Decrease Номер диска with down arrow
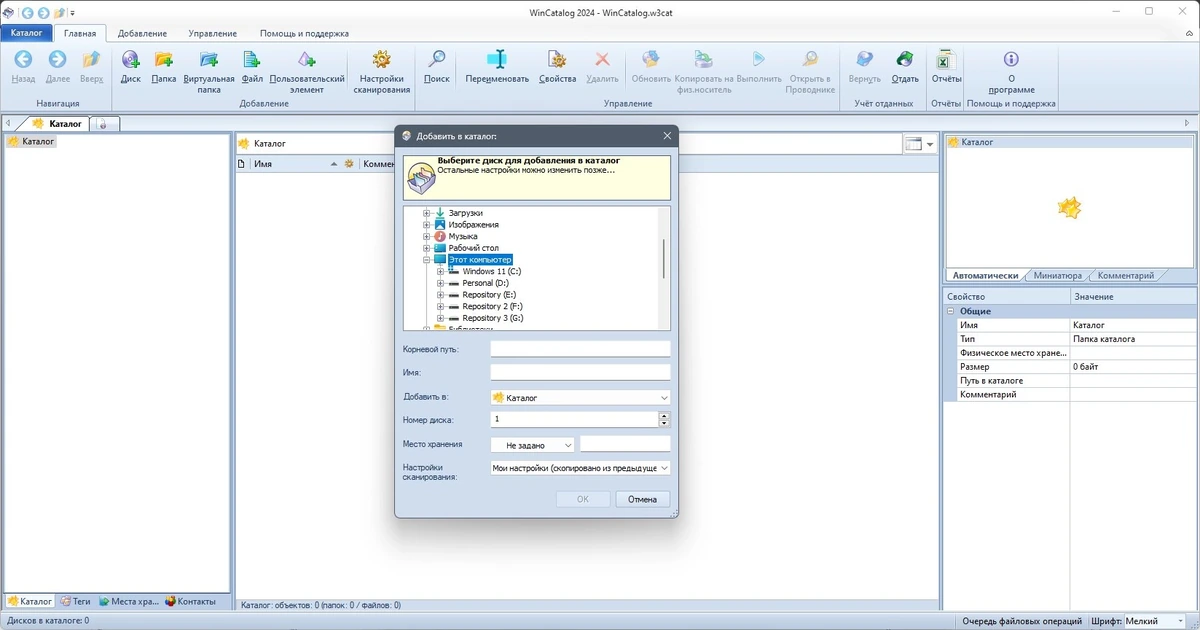The width and height of the screenshot is (1200, 630). pos(665,423)
